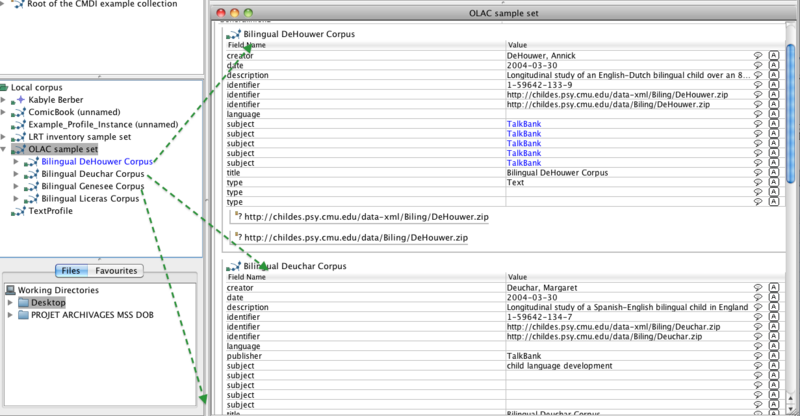Click the first TalkBank subject value
800x416 pixels.
pyautogui.click(x=523, y=124)
